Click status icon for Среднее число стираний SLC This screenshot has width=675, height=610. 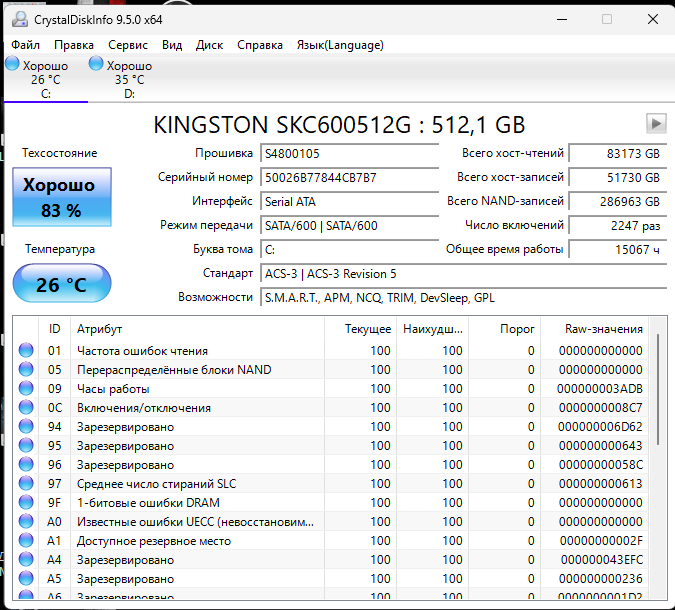pos(26,484)
